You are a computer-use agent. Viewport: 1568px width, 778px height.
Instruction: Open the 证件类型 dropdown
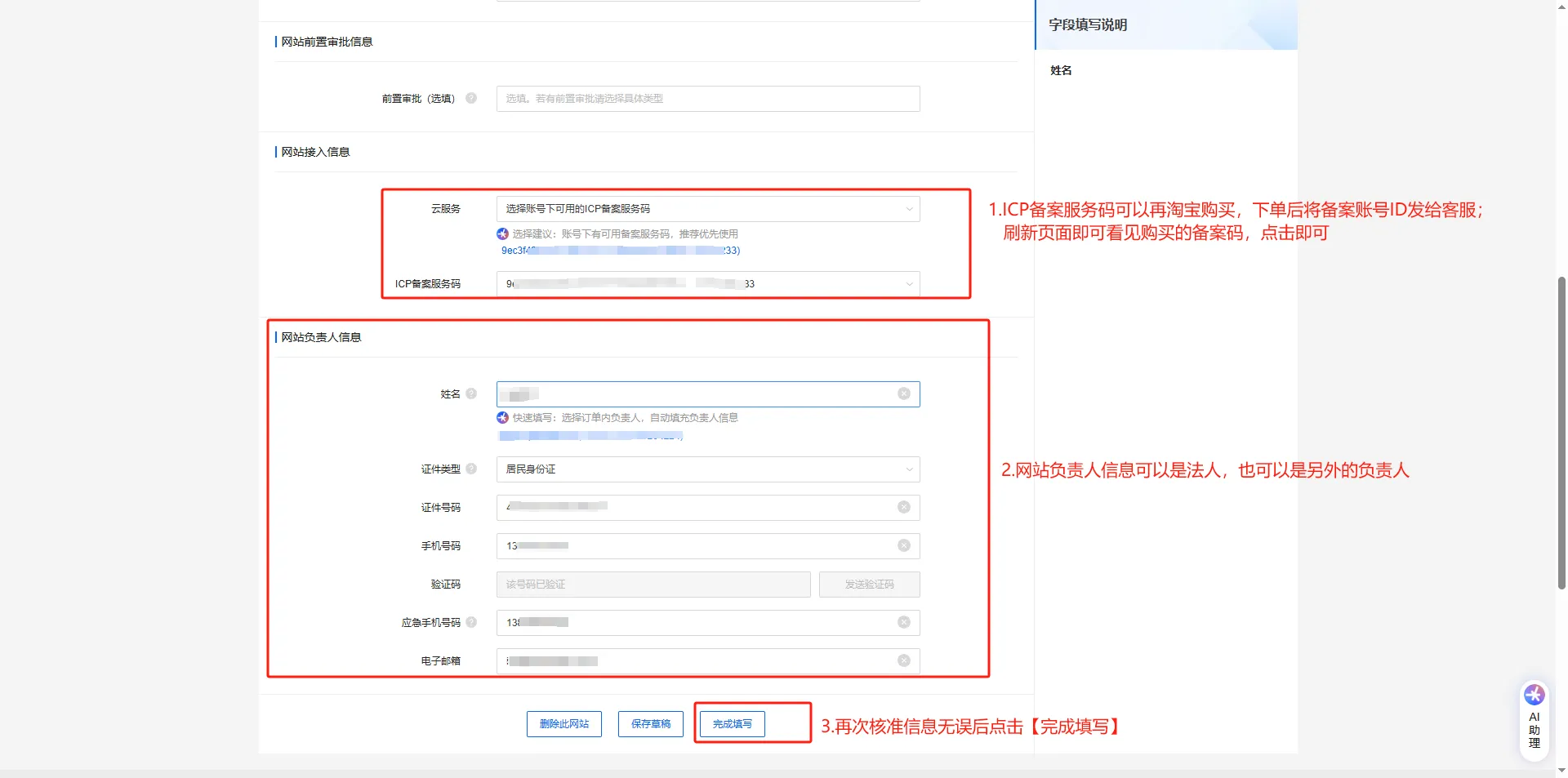click(x=707, y=469)
